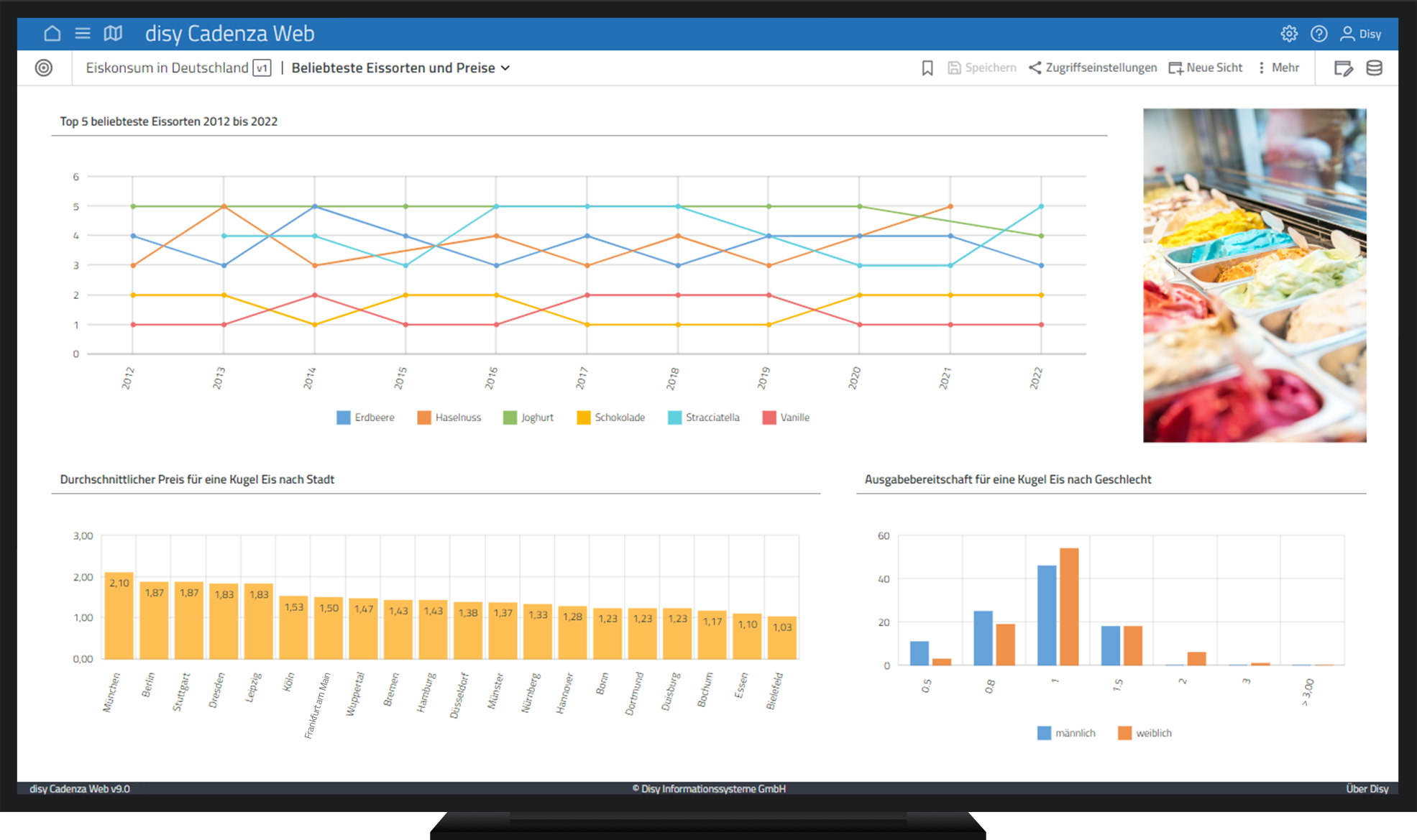Go to the home icon
Image resolution: width=1417 pixels, height=840 pixels.
[52, 34]
